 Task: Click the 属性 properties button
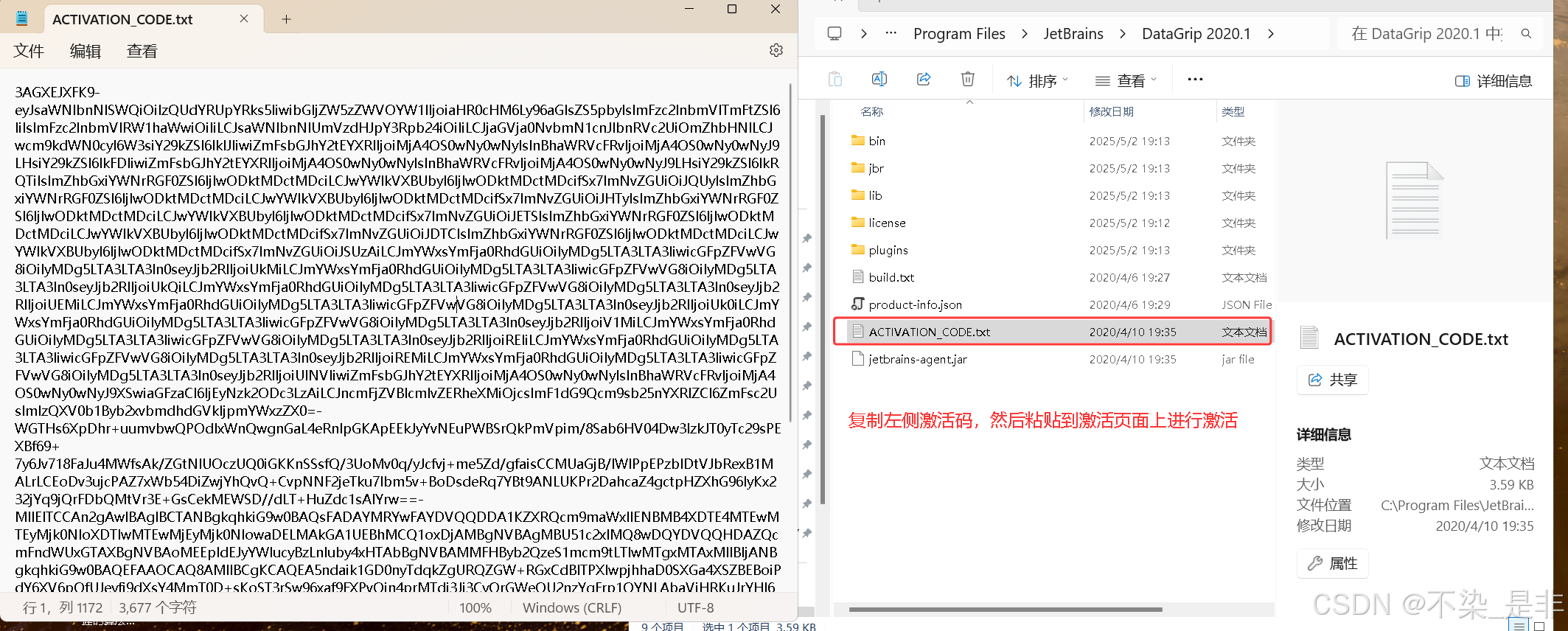tap(1333, 563)
